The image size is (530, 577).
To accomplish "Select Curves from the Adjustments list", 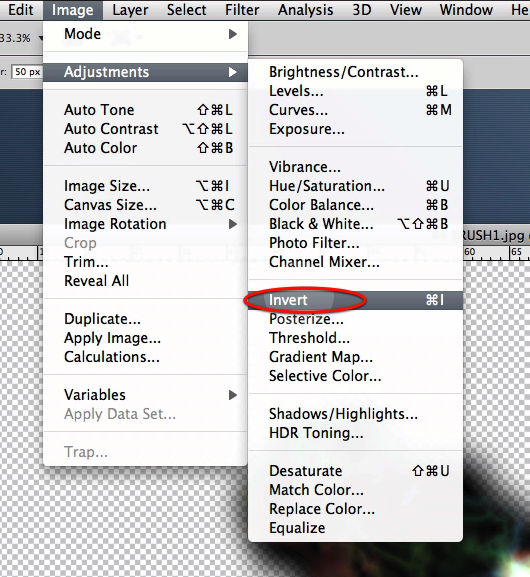I will (355, 110).
